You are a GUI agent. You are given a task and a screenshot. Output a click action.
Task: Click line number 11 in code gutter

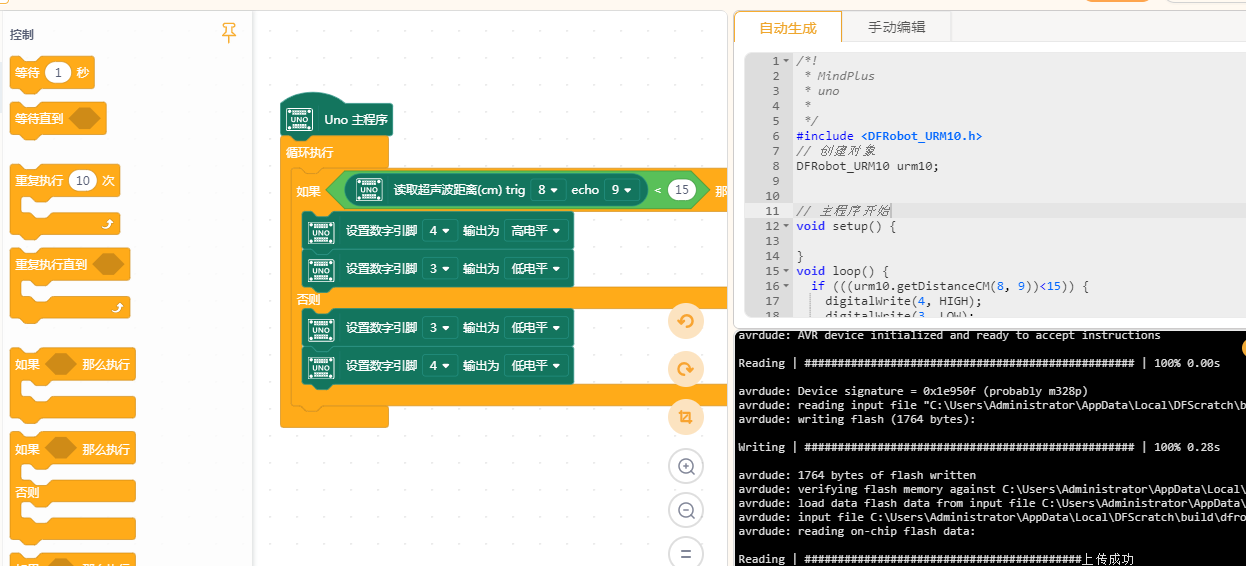[772, 211]
